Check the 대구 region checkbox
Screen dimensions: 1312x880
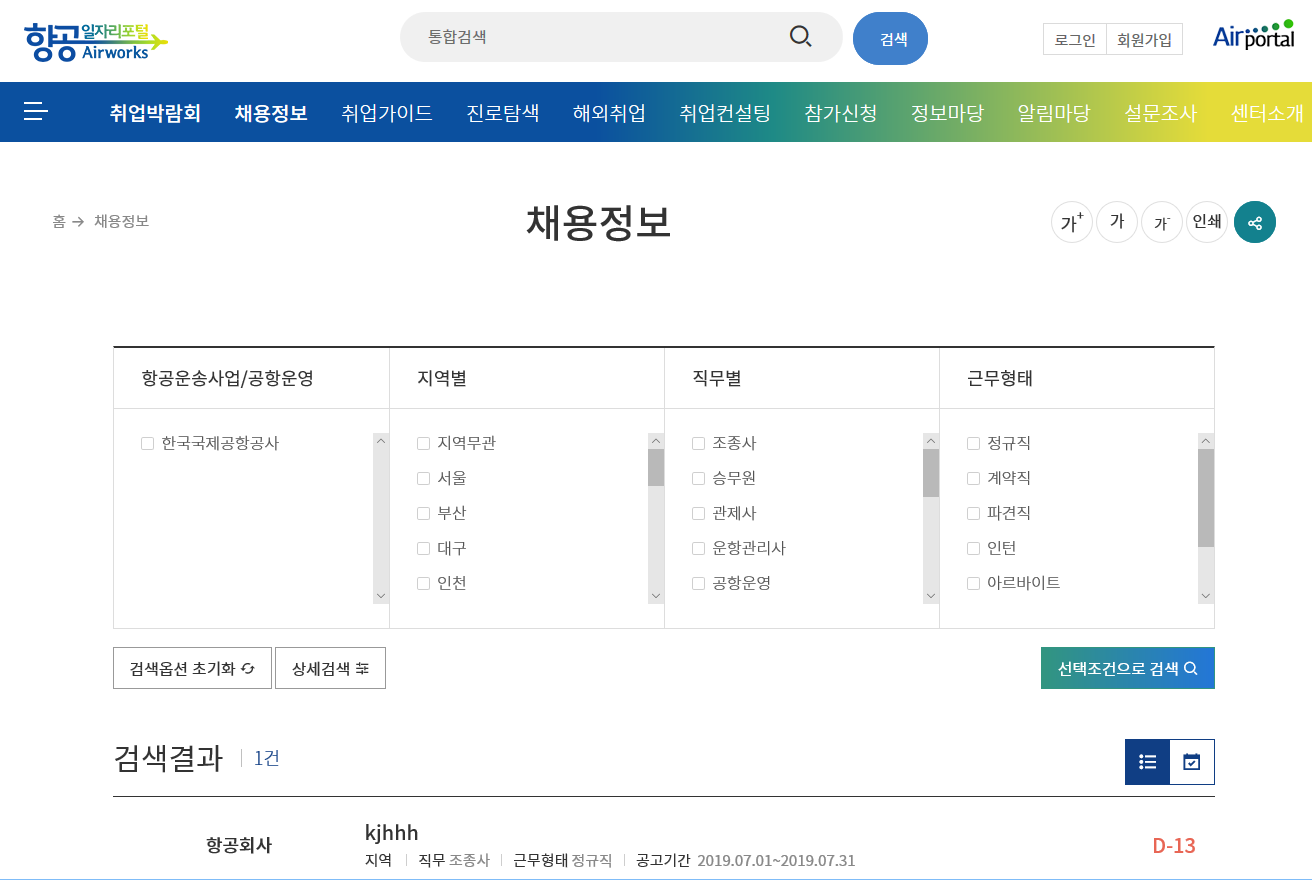point(423,548)
